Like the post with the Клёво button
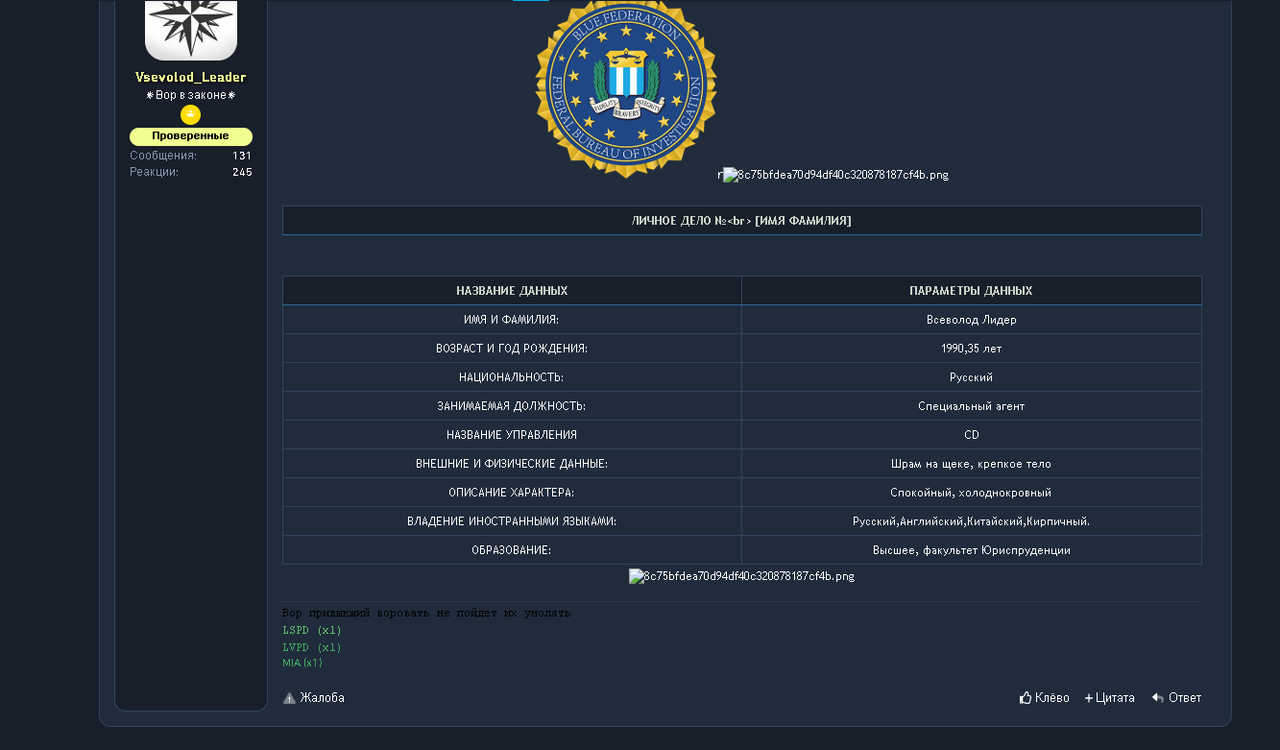 [1044, 698]
